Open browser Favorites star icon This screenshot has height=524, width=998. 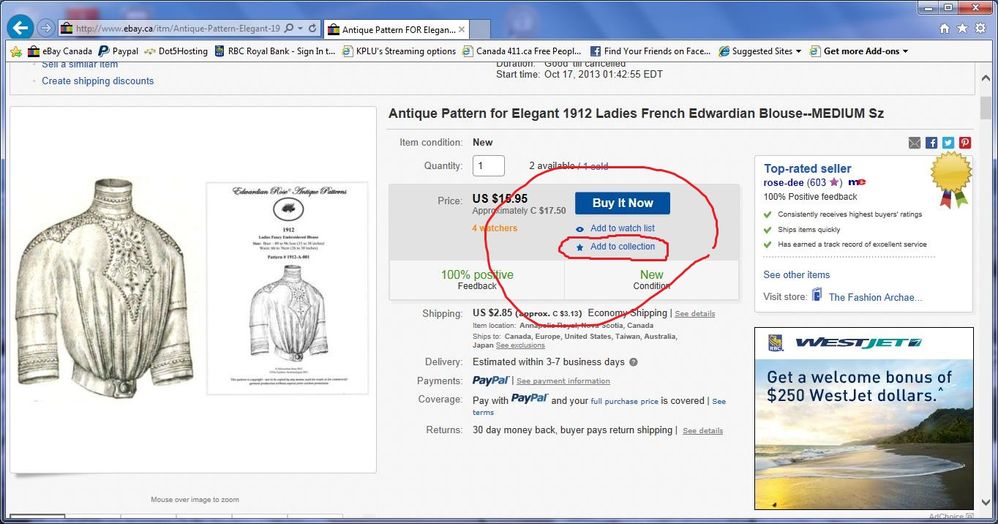coord(963,28)
